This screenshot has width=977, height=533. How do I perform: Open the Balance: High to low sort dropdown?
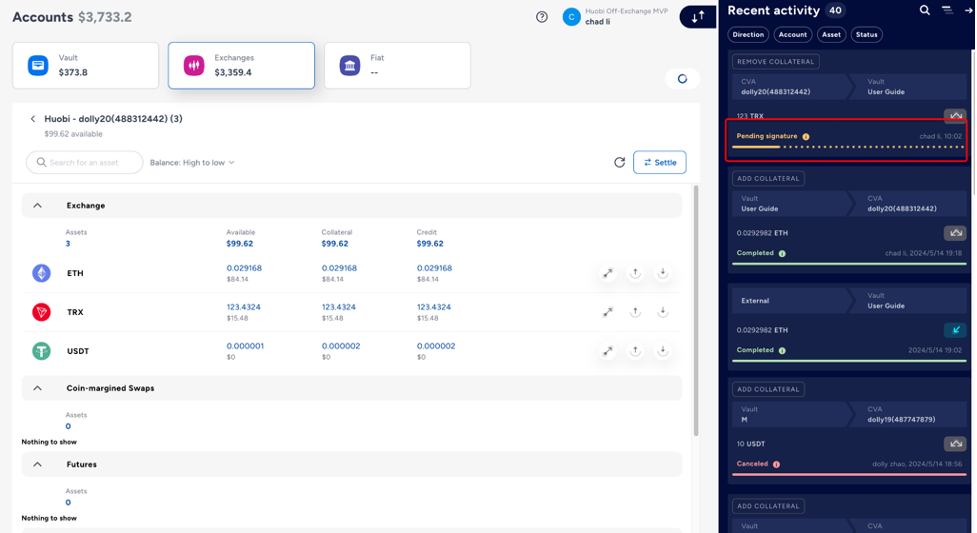(x=192, y=162)
